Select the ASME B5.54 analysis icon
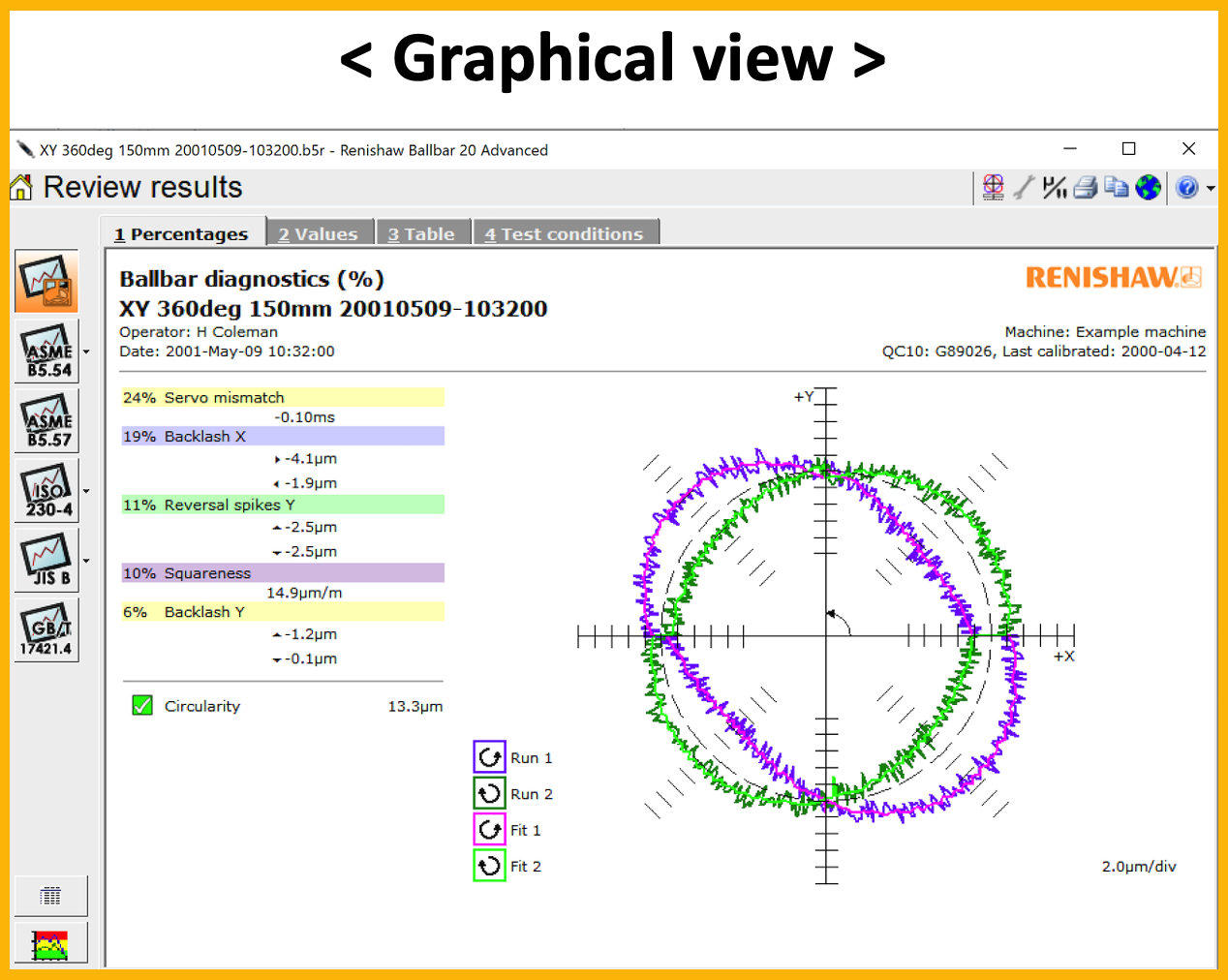 pyautogui.click(x=47, y=352)
